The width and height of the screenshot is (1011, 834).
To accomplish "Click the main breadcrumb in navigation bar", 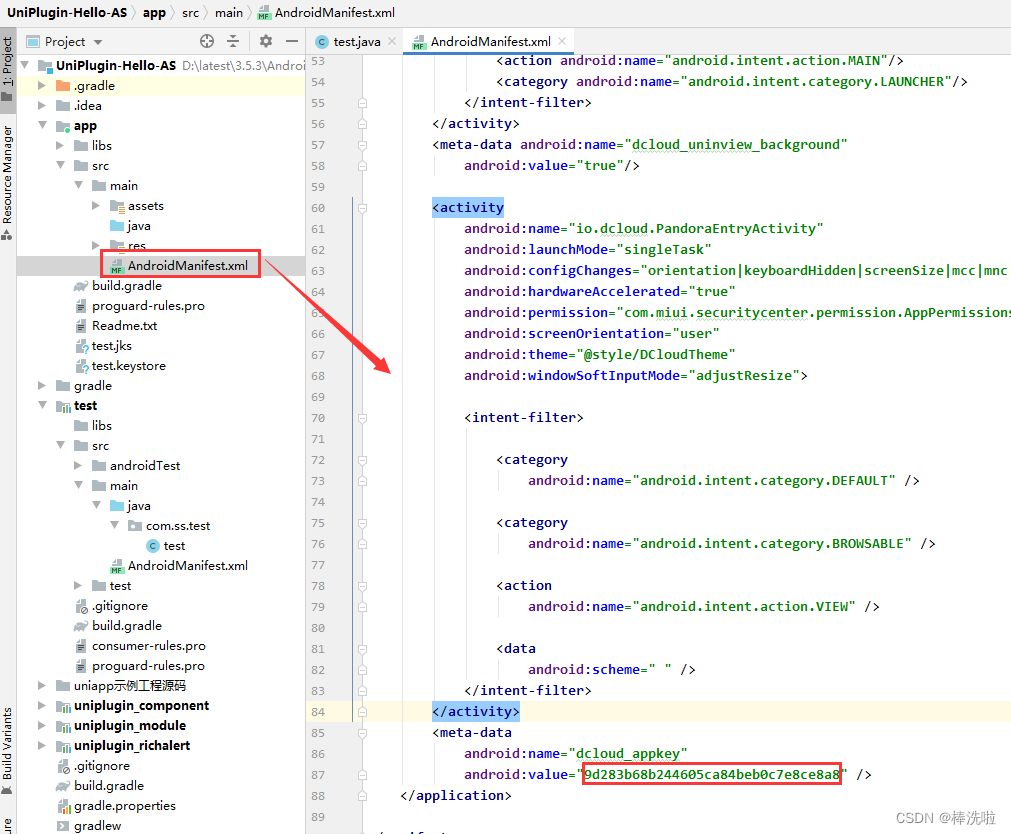I will coord(229,12).
